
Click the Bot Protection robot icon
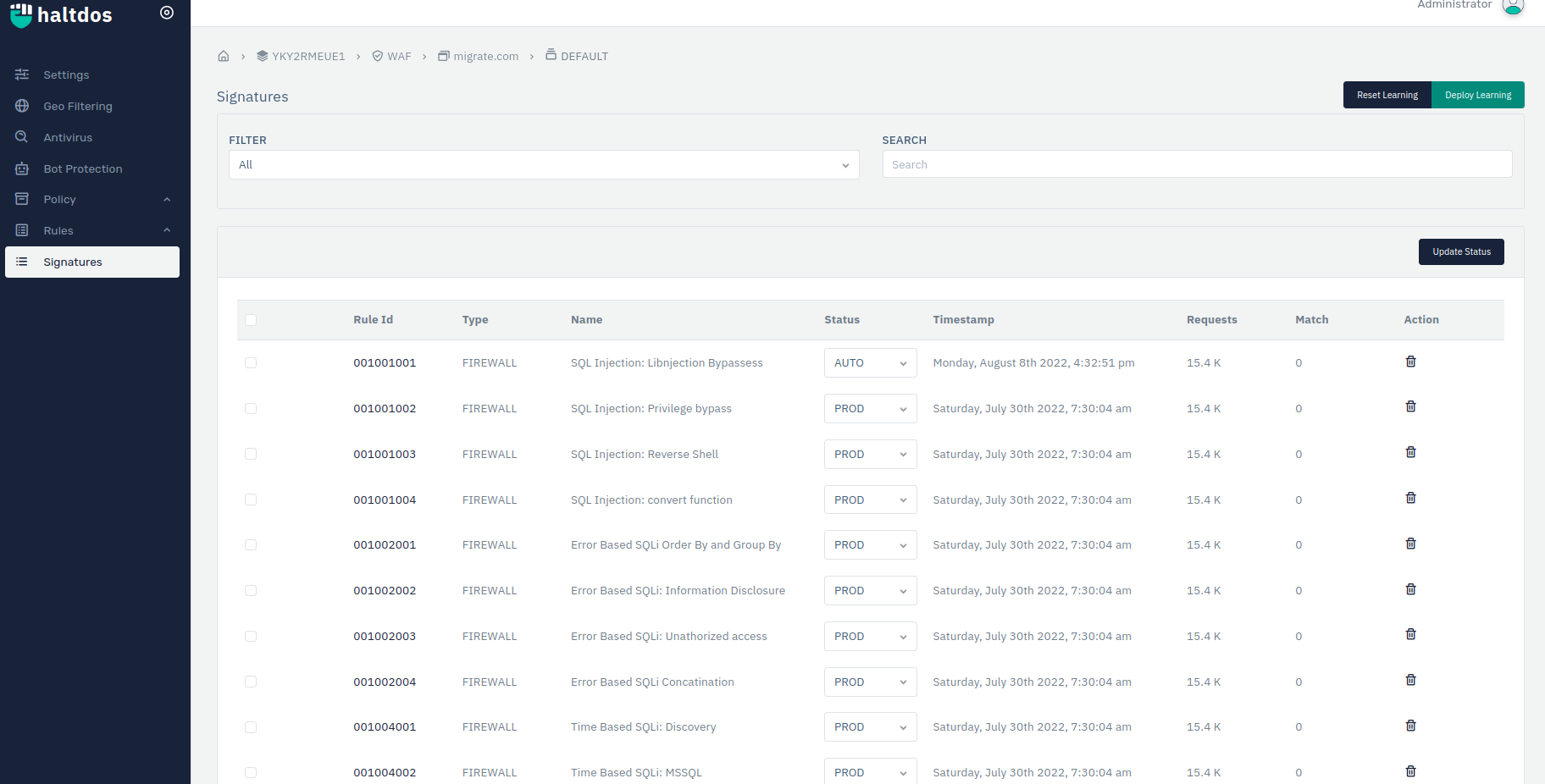coord(22,168)
